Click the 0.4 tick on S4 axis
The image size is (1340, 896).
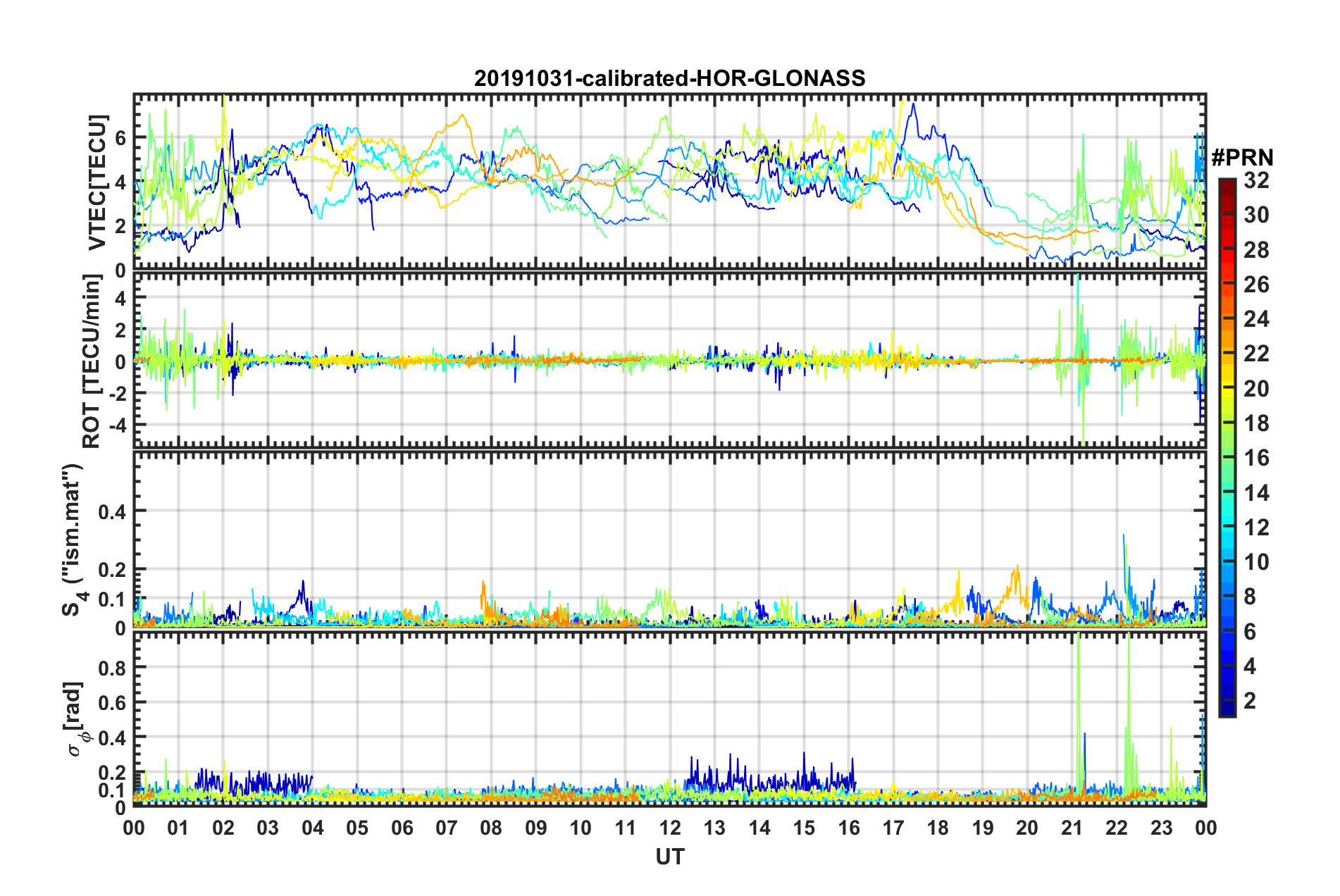click(113, 511)
